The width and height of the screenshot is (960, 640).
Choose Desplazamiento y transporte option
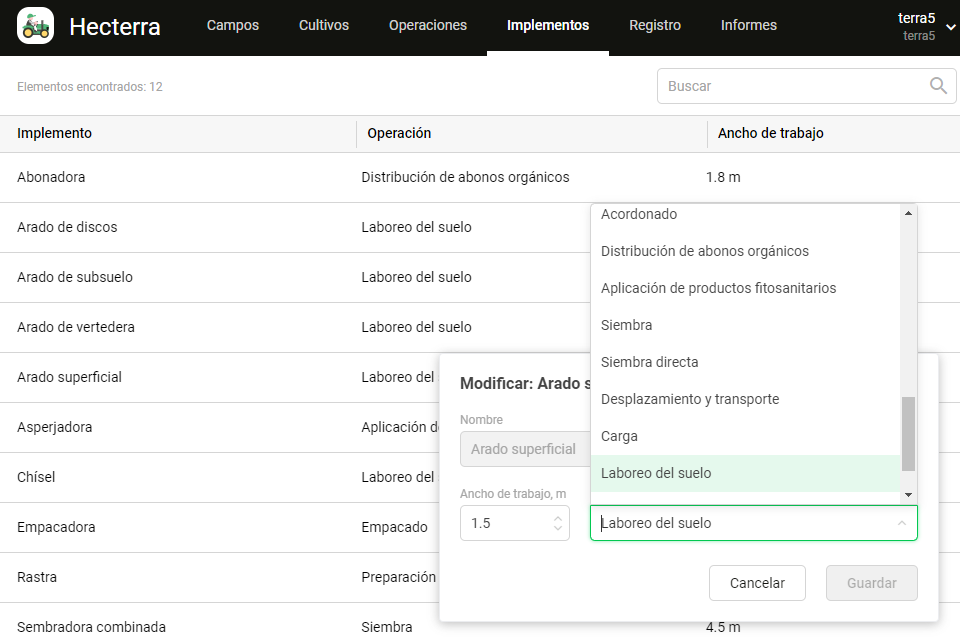pos(690,399)
